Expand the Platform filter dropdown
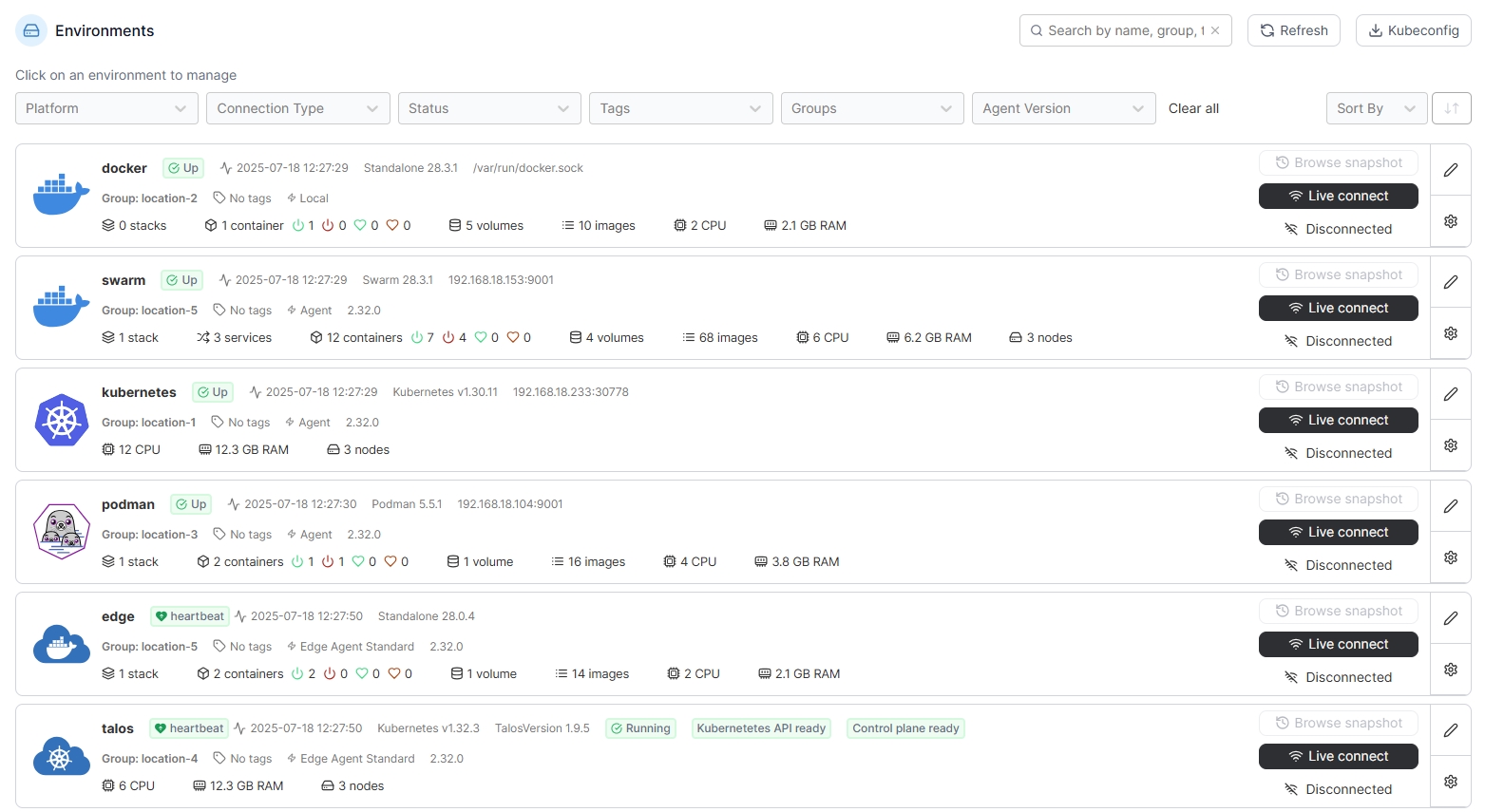This screenshot has height=812, width=1485. 106,108
